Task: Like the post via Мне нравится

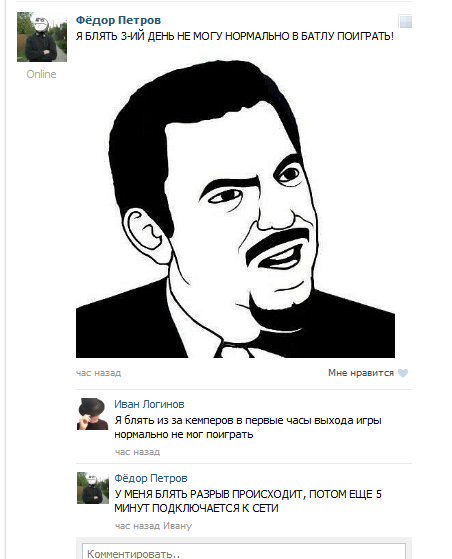Action: click(x=361, y=373)
